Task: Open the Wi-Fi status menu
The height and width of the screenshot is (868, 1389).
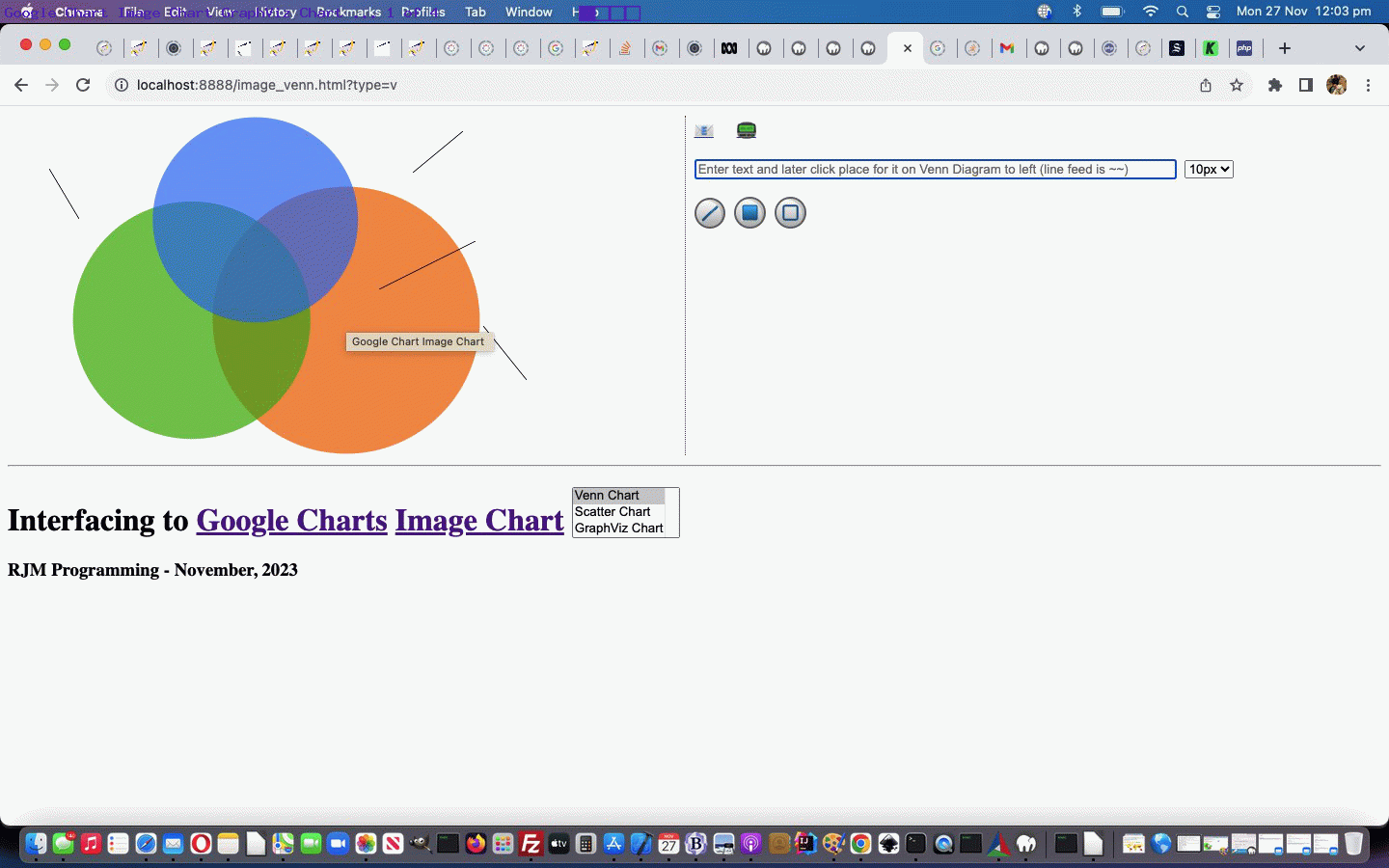Action: 1150,12
